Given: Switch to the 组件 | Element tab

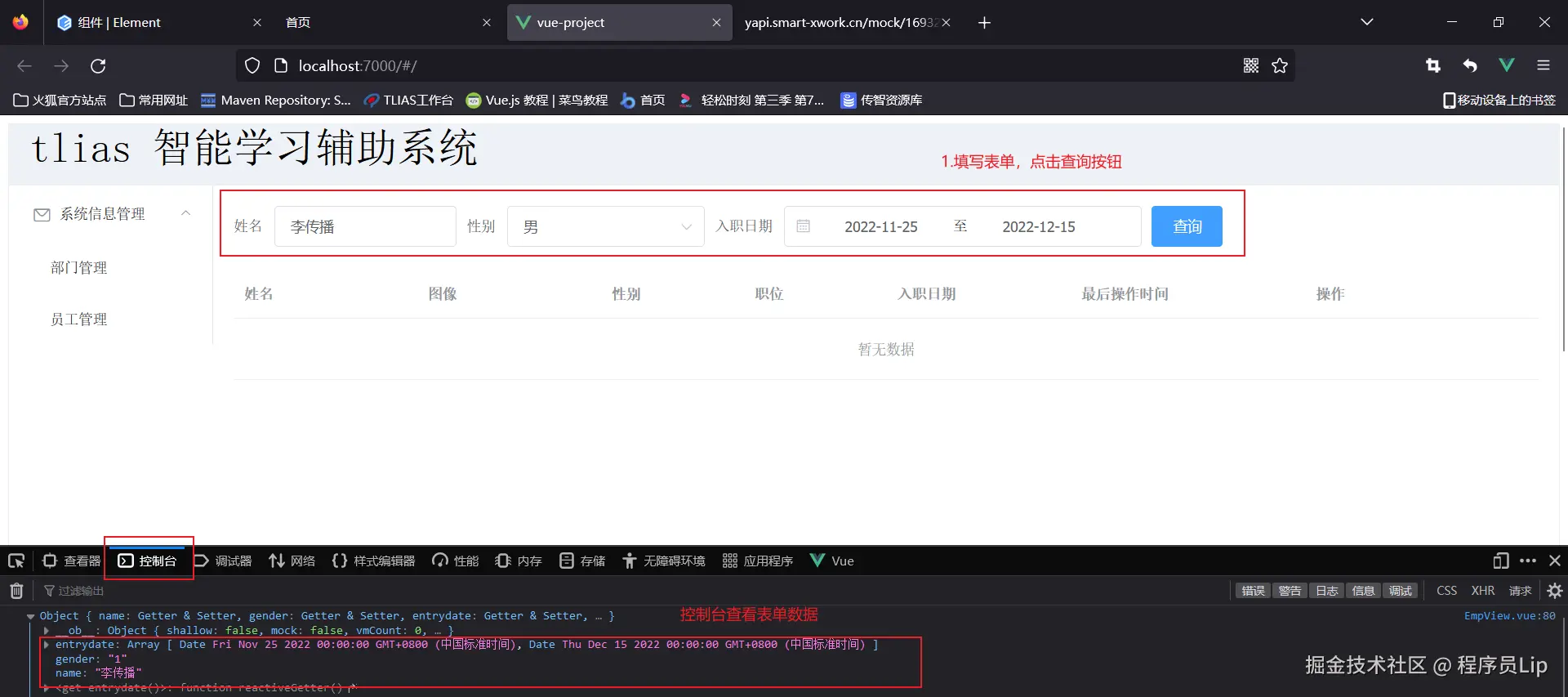Looking at the screenshot, I should click(160, 23).
